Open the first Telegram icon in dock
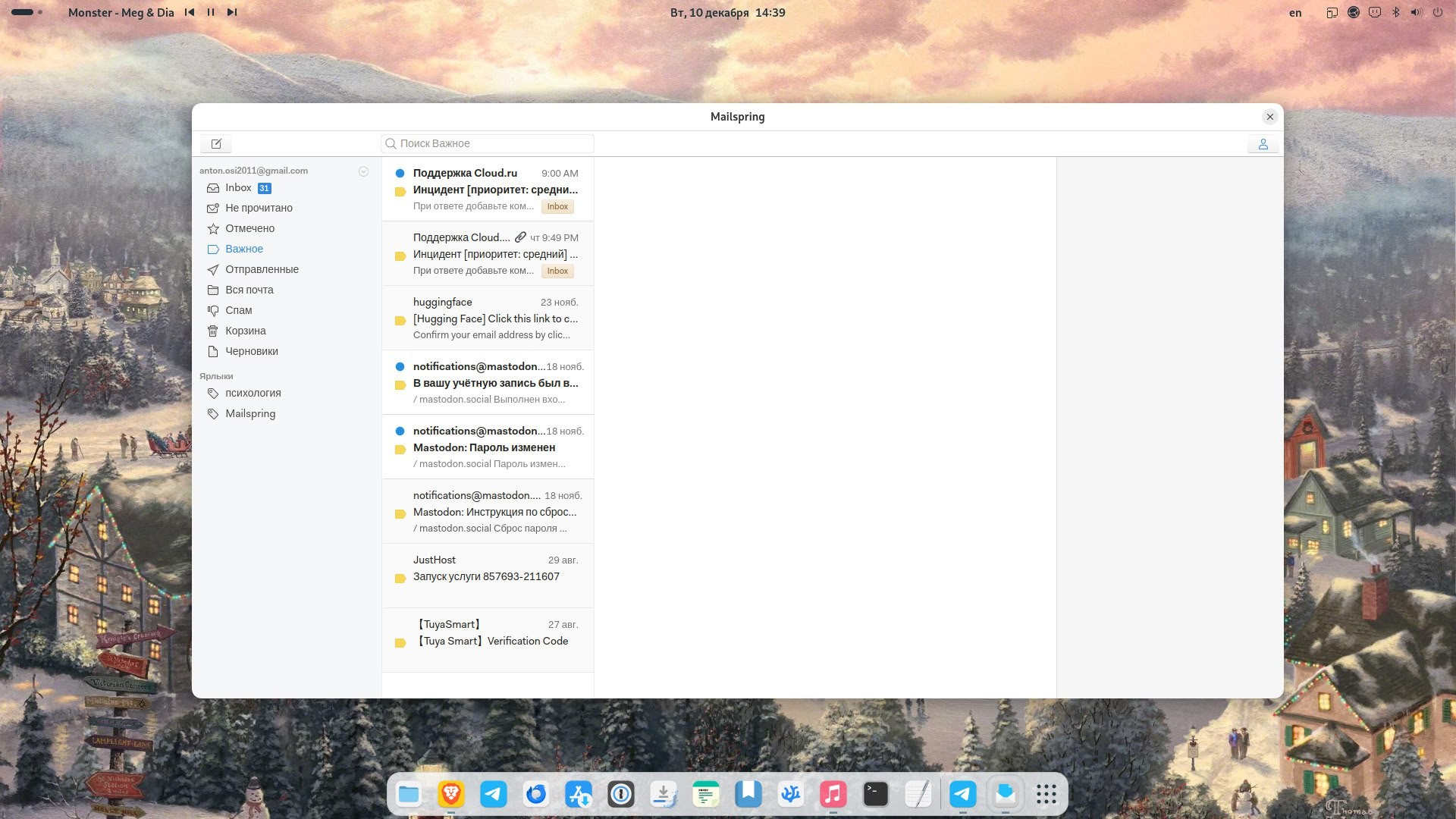Screen dimensions: 1456x819 (494, 794)
